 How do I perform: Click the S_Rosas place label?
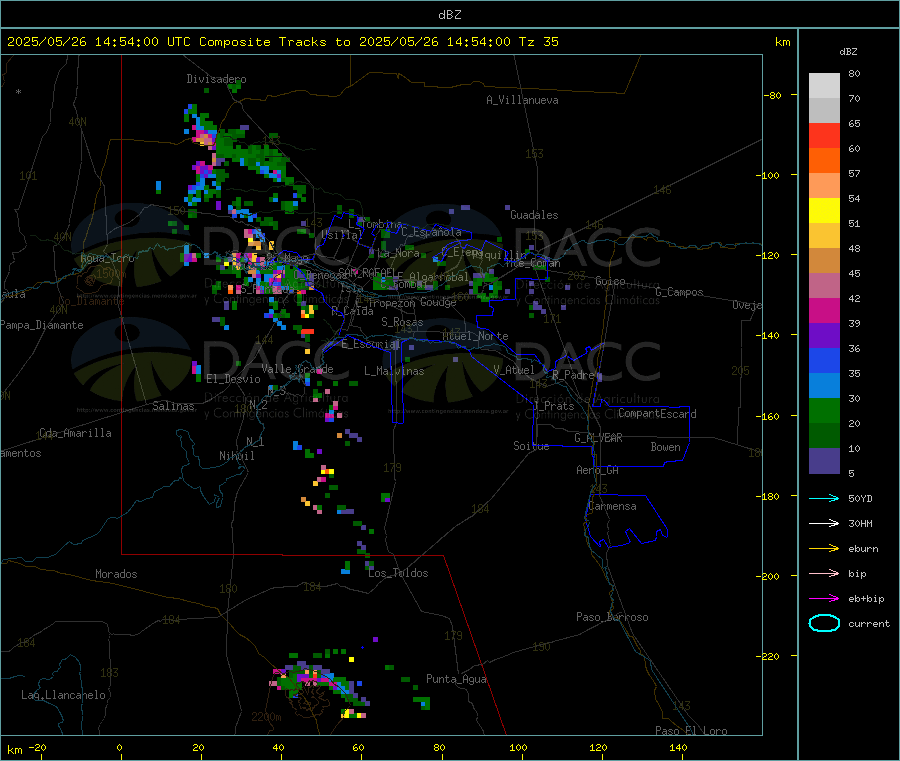[402, 322]
